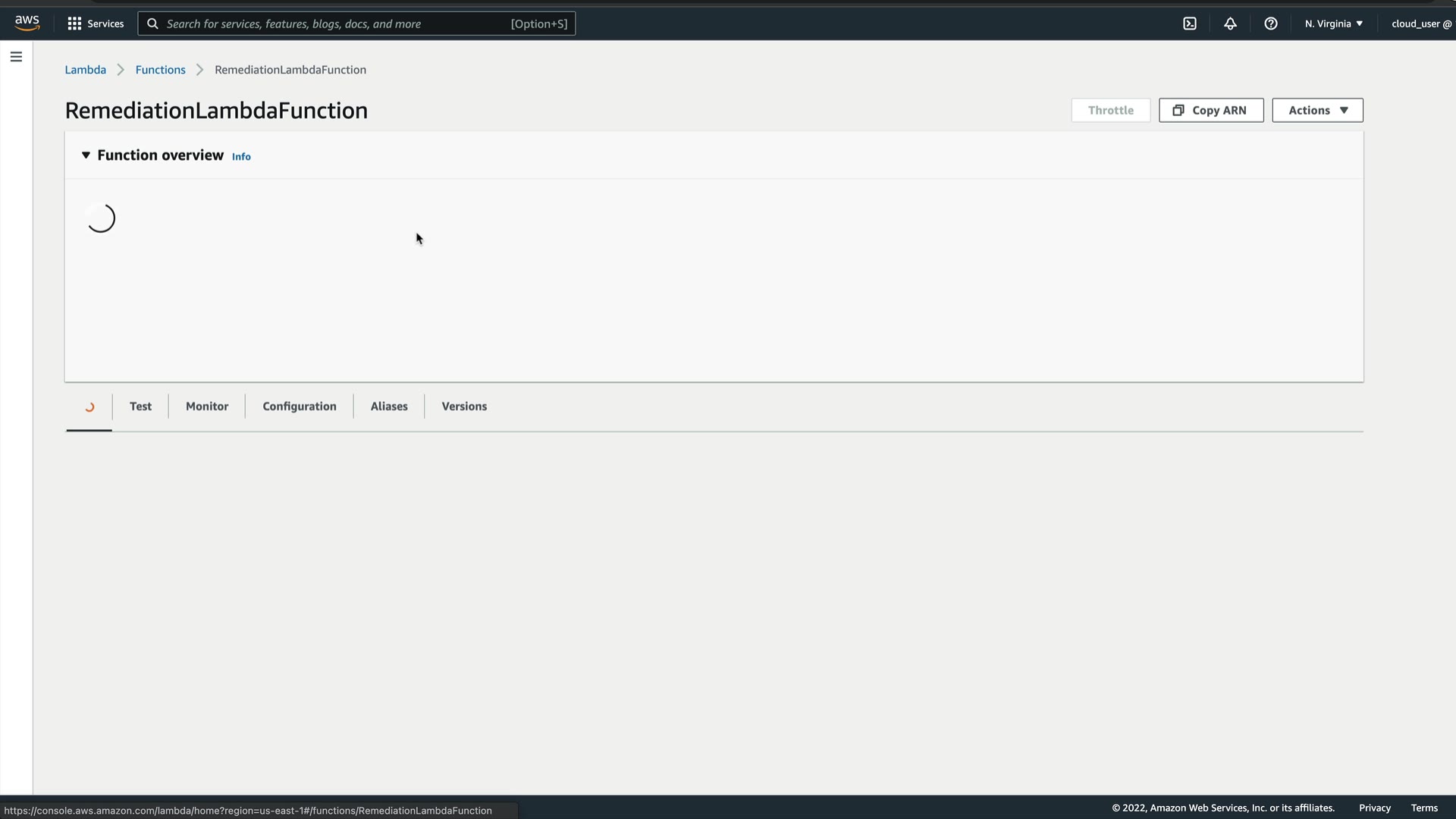The image size is (1456, 819).
Task: Select the Versions tab
Action: 464,406
